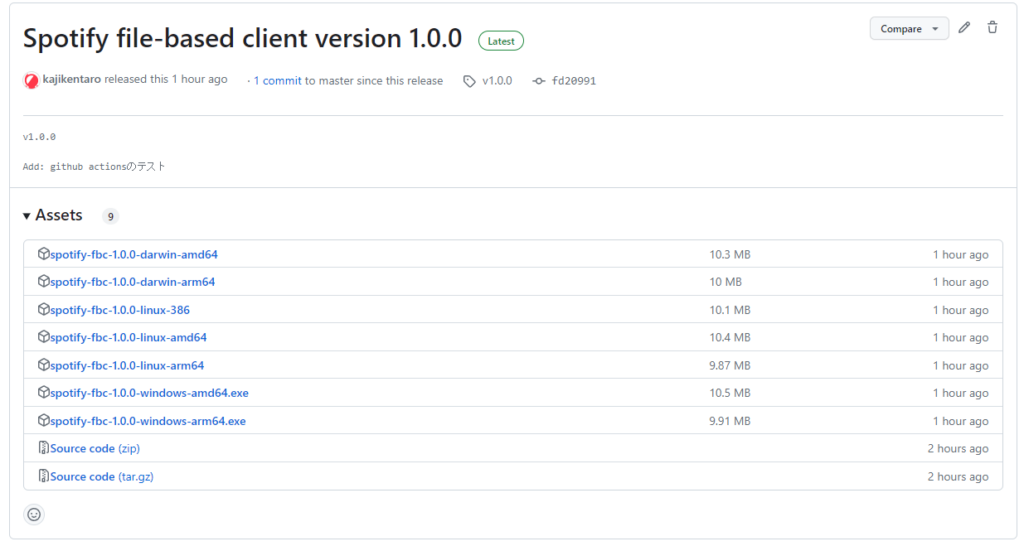Viewport: 1024px width, 546px height.
Task: Click the 10.3 MB size text
Action: (x=729, y=255)
